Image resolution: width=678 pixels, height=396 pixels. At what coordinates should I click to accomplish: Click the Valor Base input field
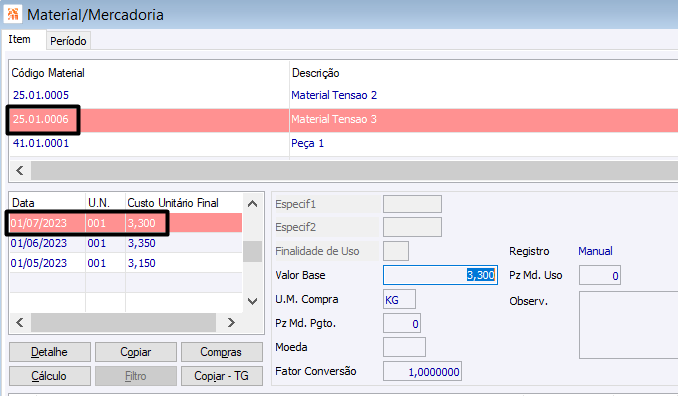click(440, 275)
